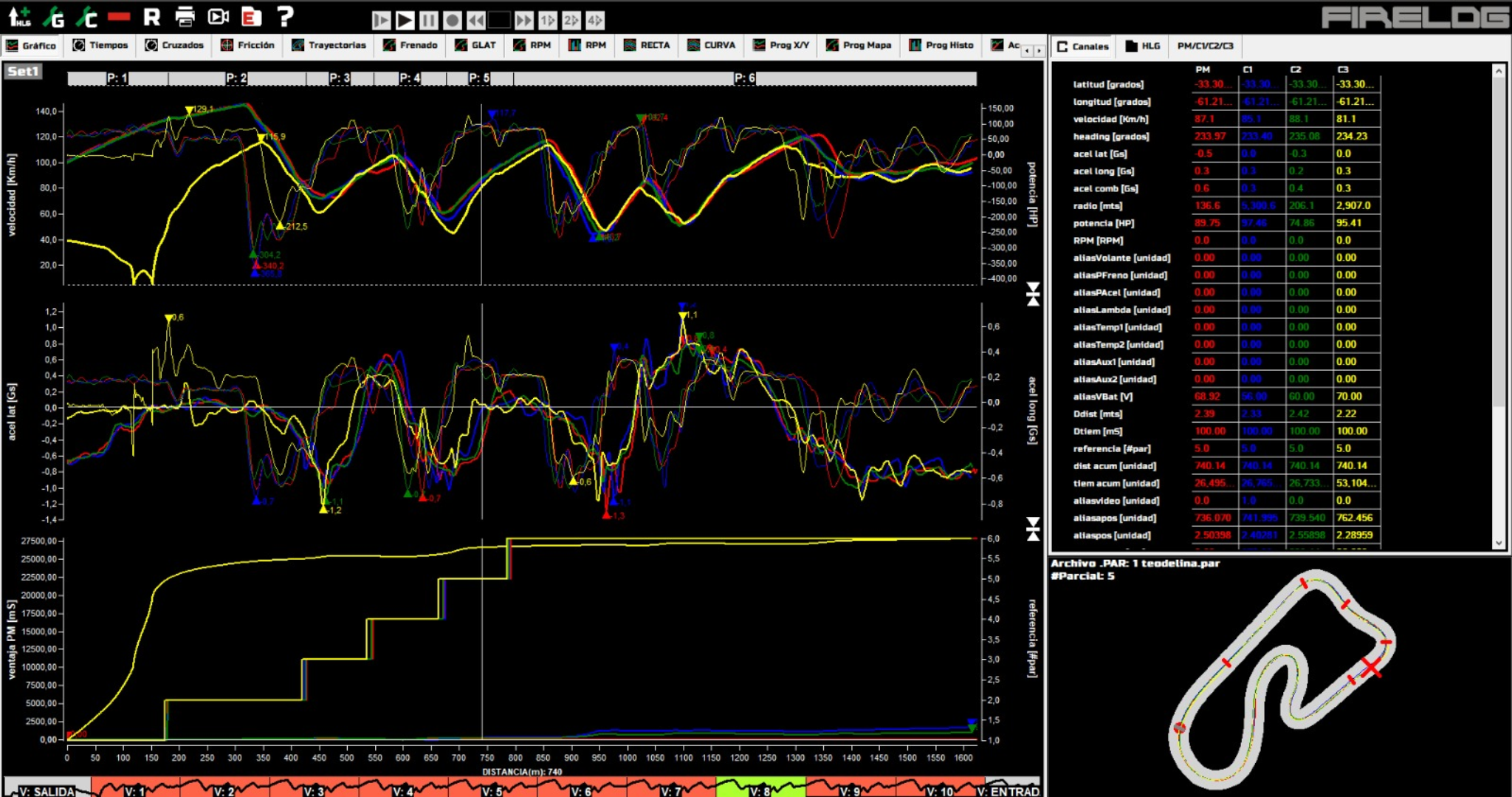Open help with the question mark icon

285,16
